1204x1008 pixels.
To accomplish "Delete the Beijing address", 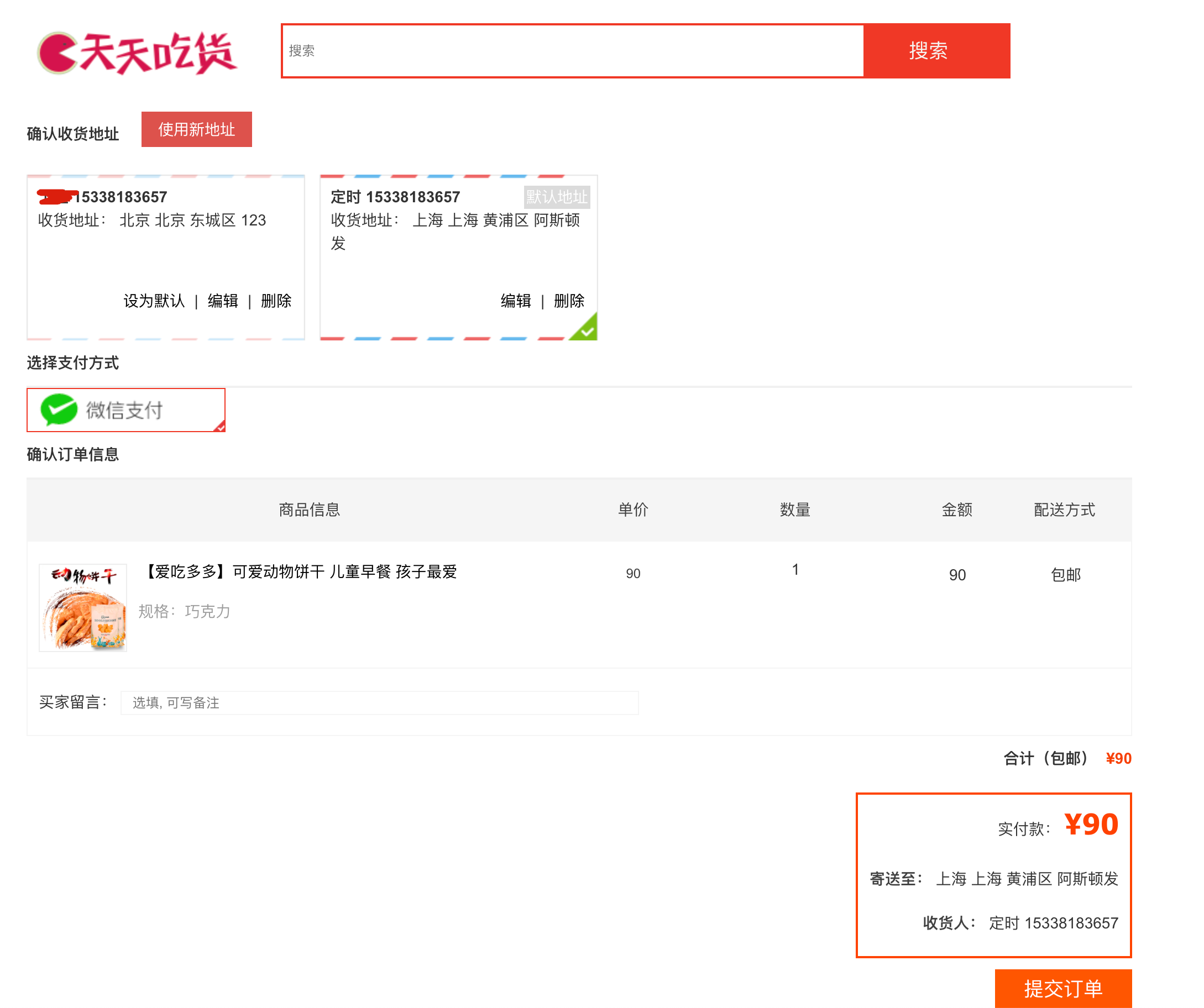I will 276,301.
